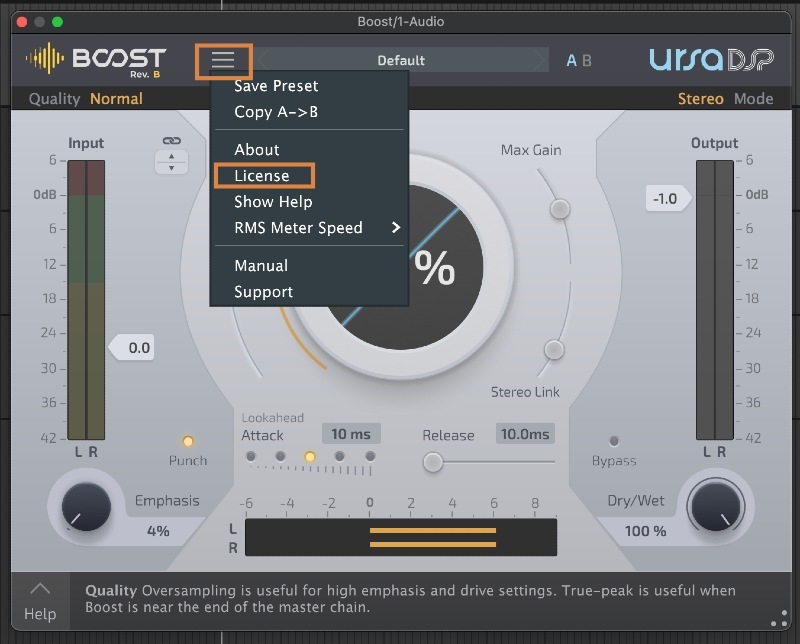Choose Copy A->B from menu
The image size is (800, 644).
tap(276, 112)
